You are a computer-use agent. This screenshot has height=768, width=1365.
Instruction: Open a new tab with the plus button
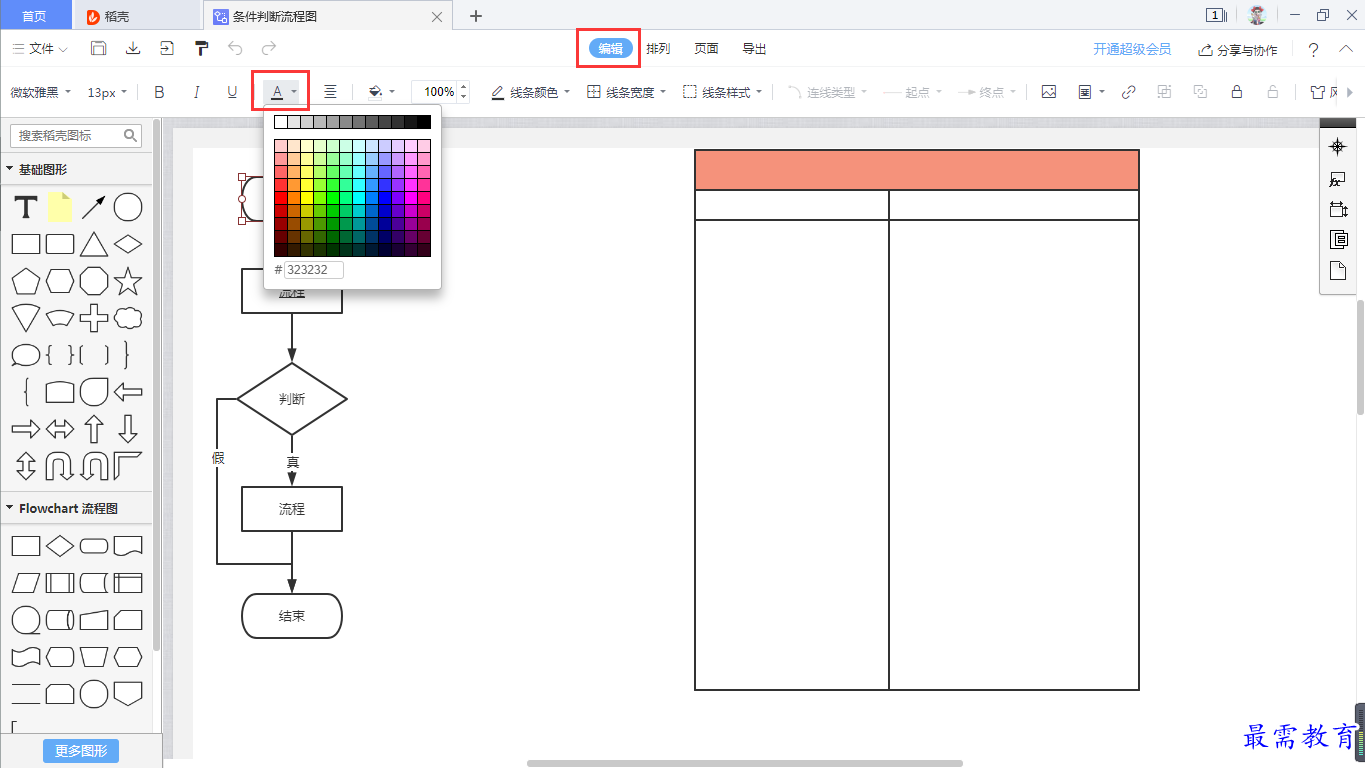pyautogui.click(x=476, y=16)
